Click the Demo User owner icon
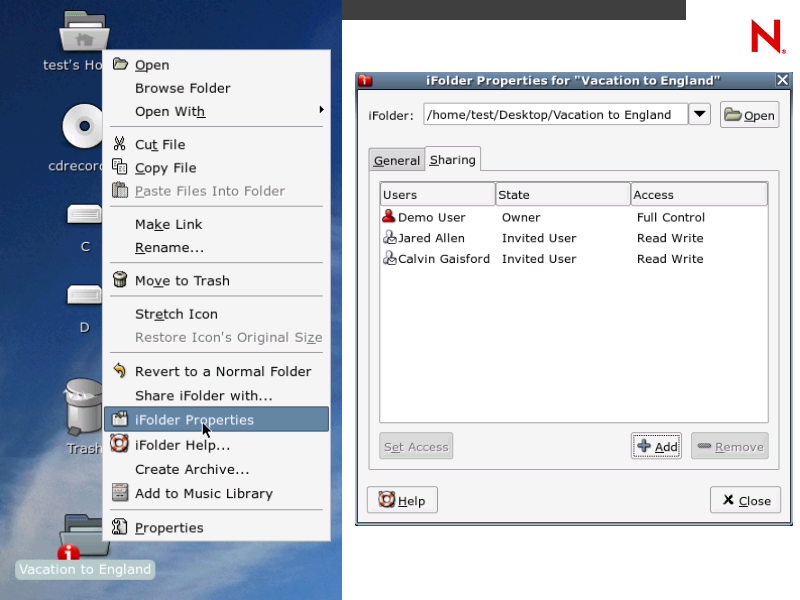800x600 pixels. click(389, 216)
